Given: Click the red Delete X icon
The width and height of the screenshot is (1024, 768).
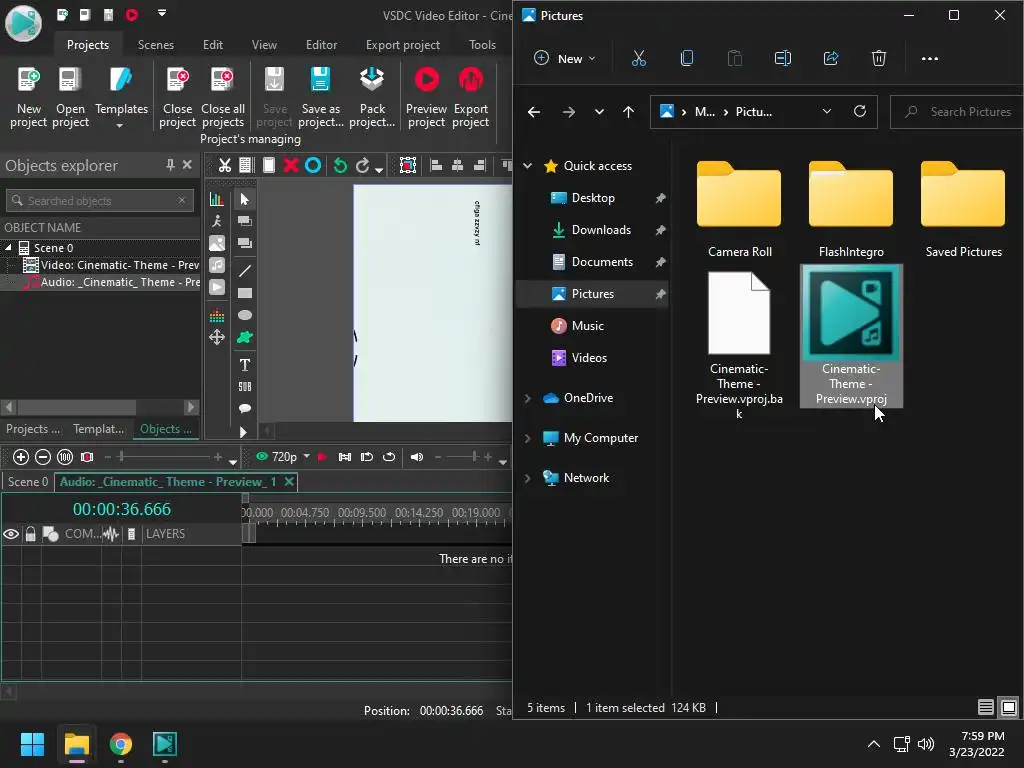Looking at the screenshot, I should (290, 166).
